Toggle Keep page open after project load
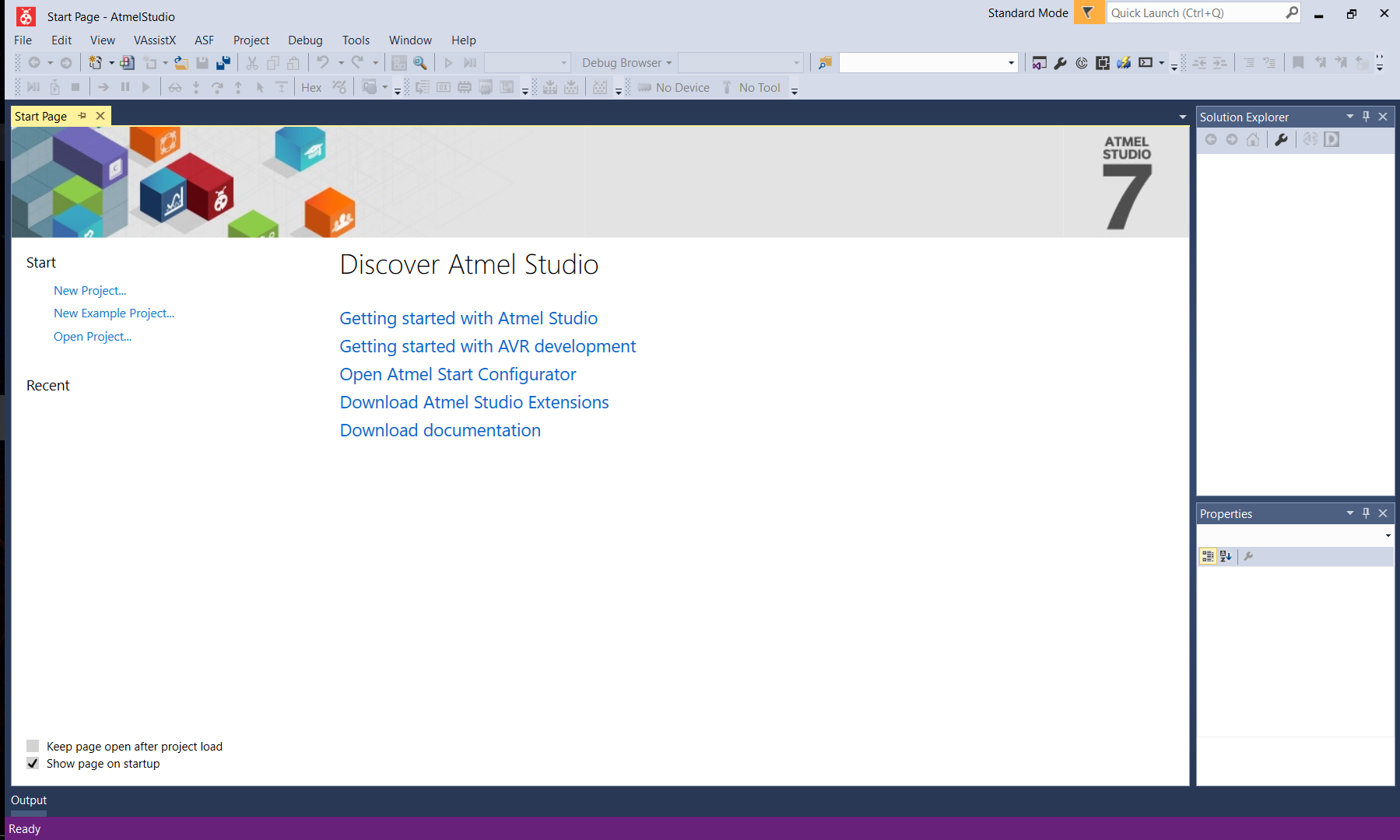Viewport: 1400px width, 840px height. click(33, 746)
